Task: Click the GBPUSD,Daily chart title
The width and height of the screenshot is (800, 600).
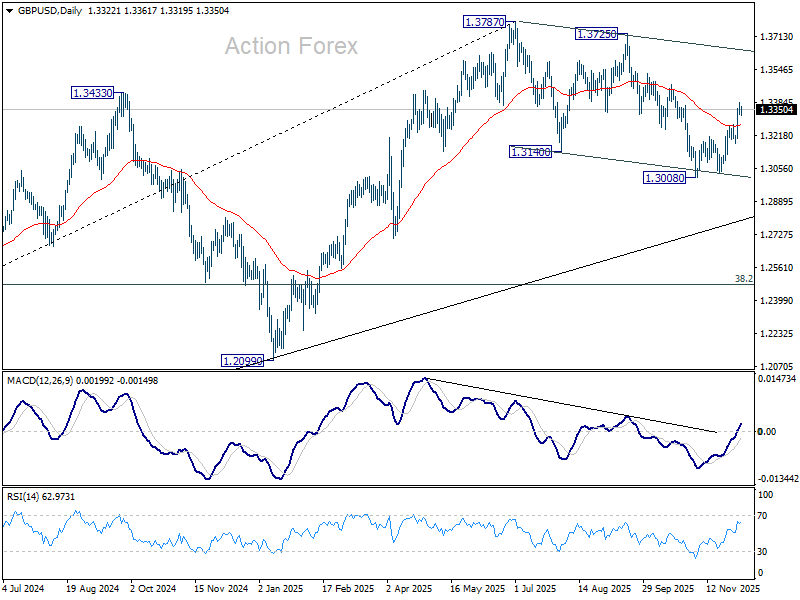Action: 50,11
